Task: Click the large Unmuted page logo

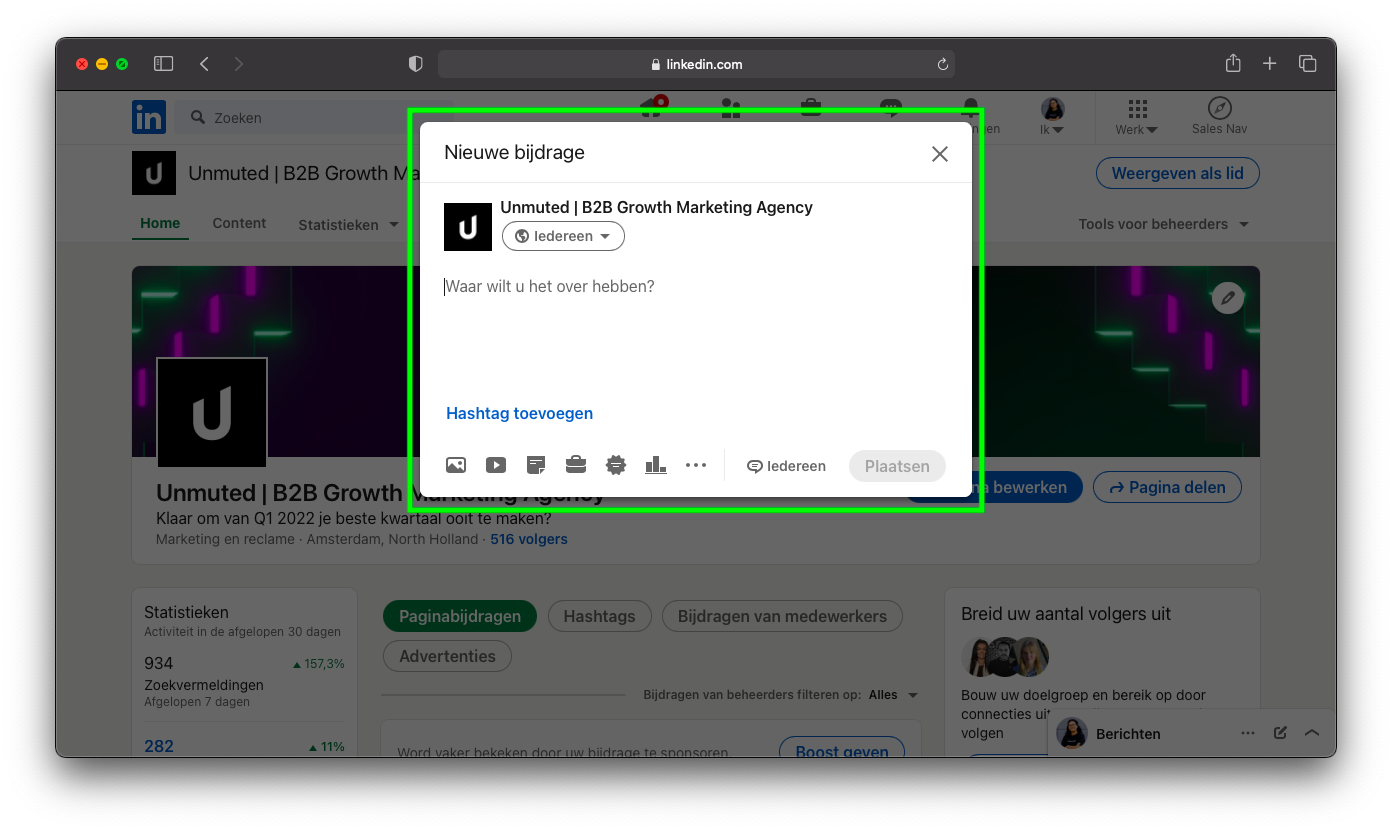Action: pos(212,412)
